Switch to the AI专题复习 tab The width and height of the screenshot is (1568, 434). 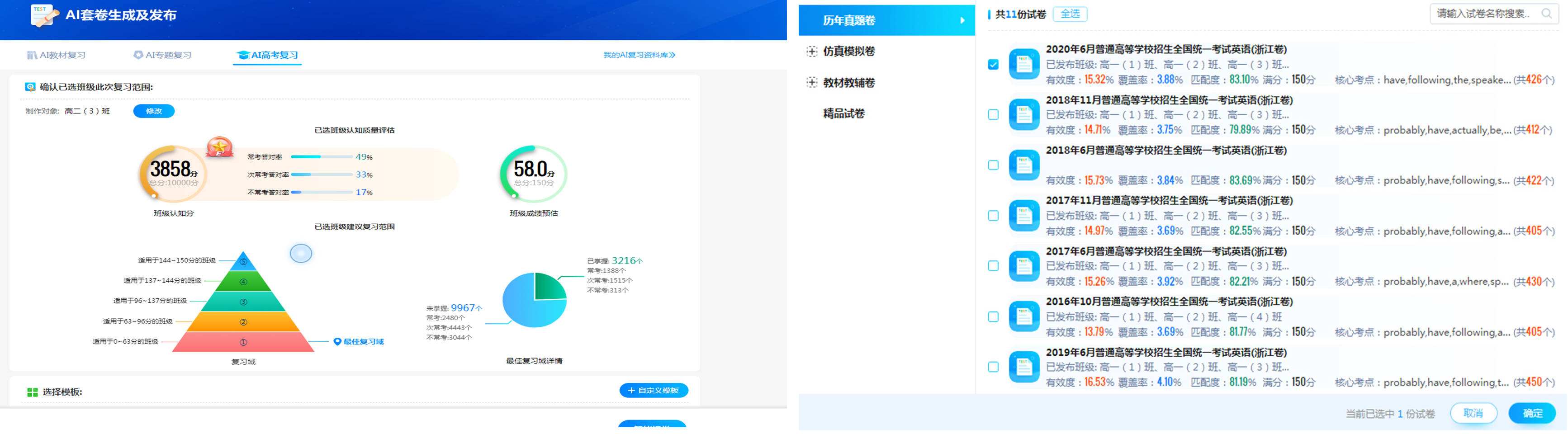click(162, 56)
